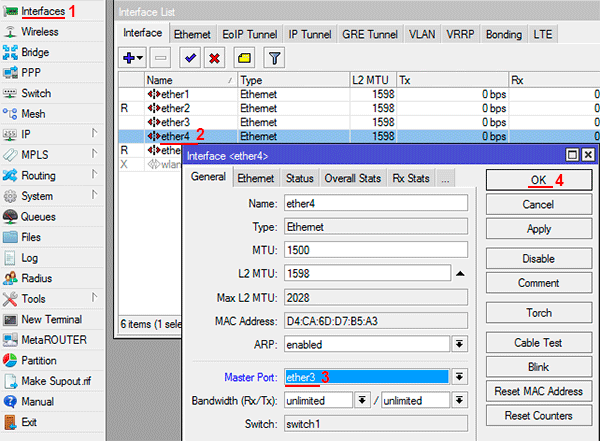Screen dimensions: 600x441
Task: Click the red X disable toolbar icon
Action: click(214, 59)
